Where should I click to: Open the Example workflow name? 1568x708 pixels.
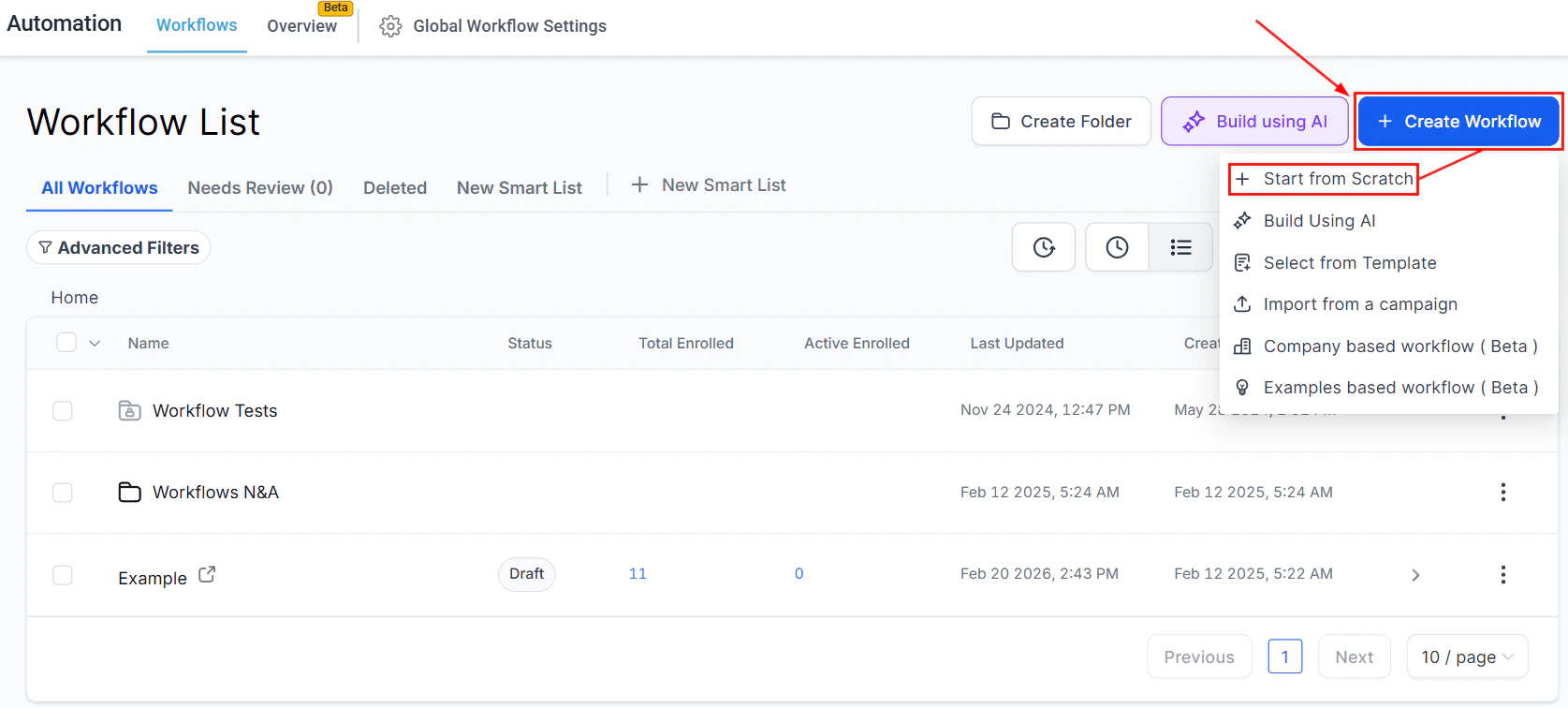point(153,579)
